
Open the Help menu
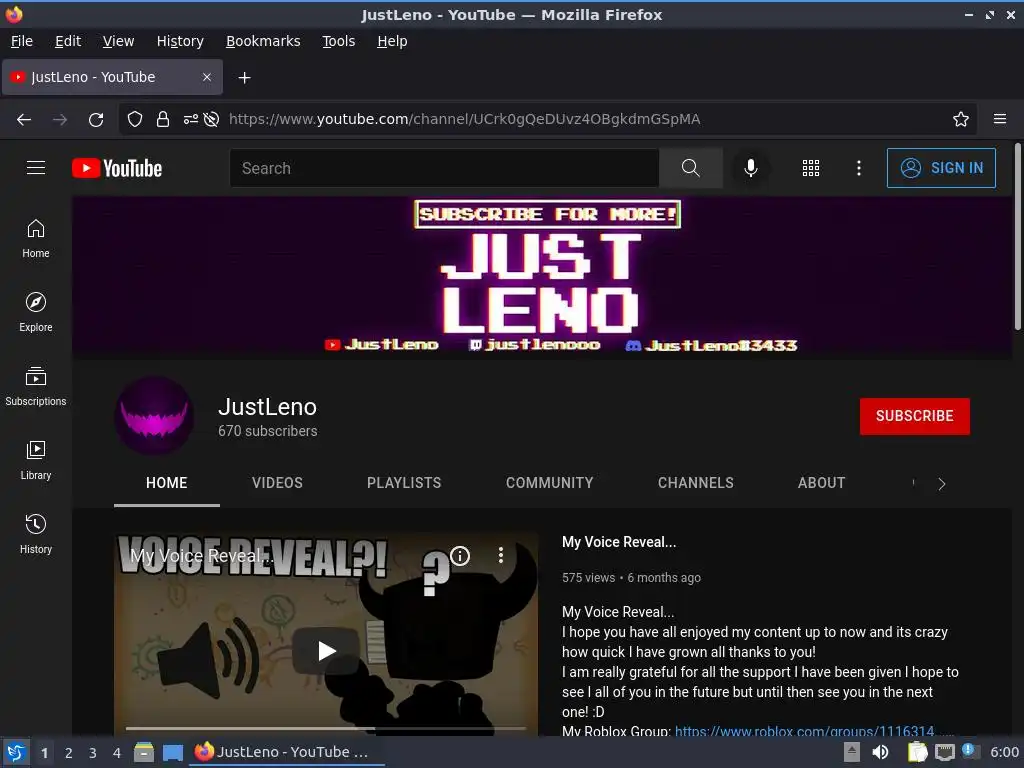[x=392, y=41]
